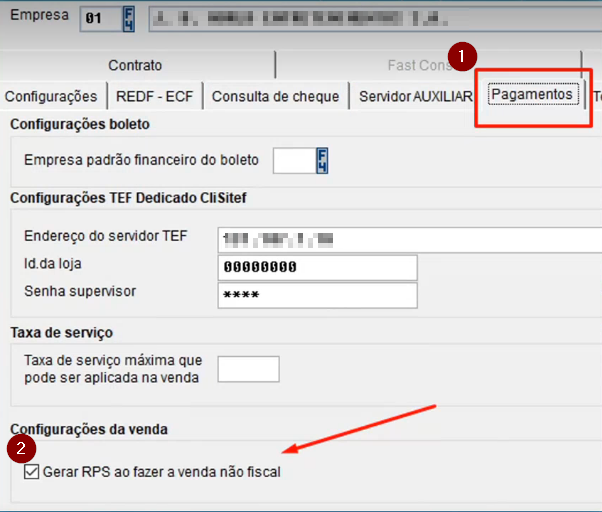The height and width of the screenshot is (512, 602).
Task: Click the red number 1 annotation badge
Action: click(x=461, y=56)
